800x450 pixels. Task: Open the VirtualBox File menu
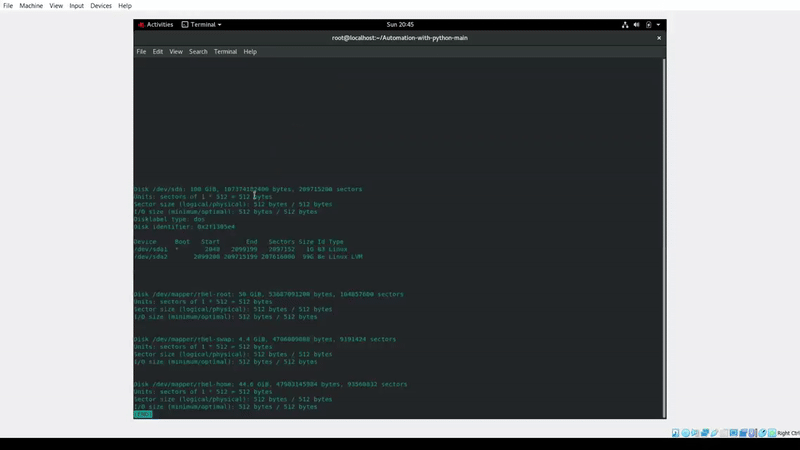pos(8,6)
